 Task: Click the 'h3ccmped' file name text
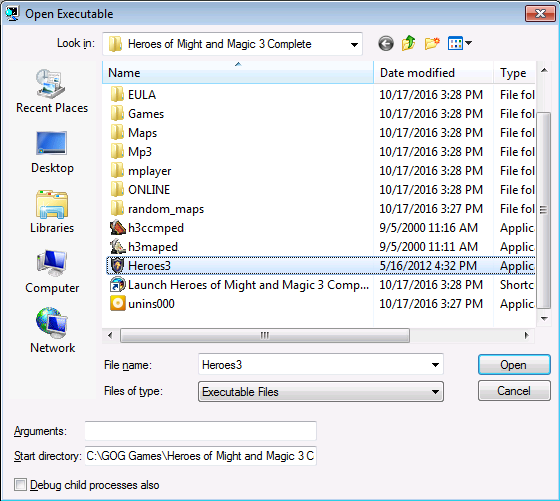[156, 228]
